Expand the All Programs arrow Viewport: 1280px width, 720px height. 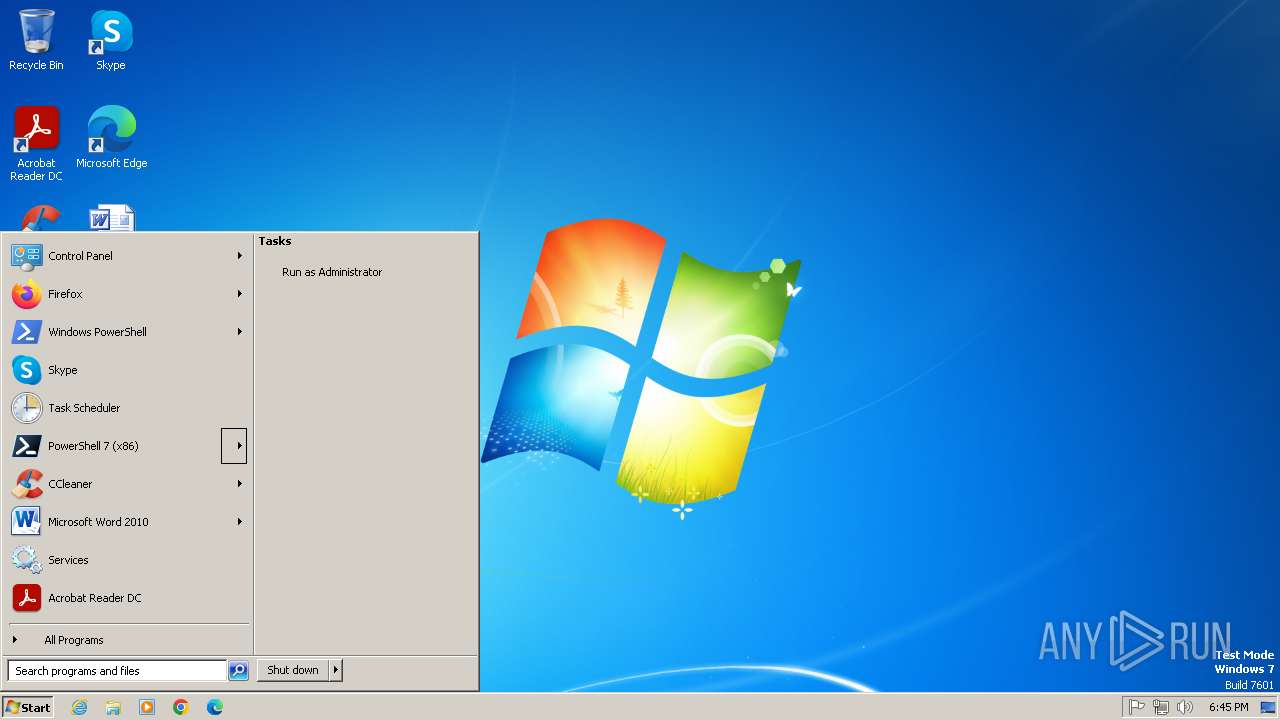[x=15, y=640]
